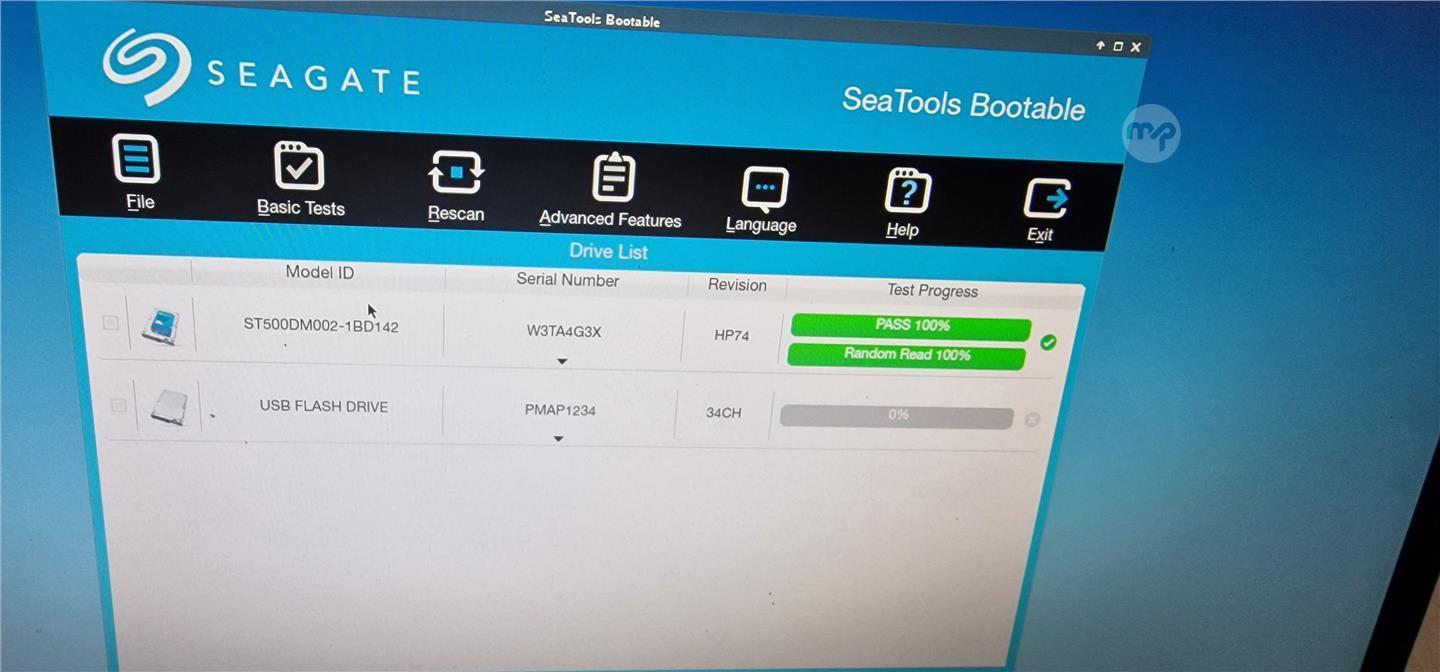Screen dimensions: 1440x672
Task: Click the Seagate logo
Action: 261,70
